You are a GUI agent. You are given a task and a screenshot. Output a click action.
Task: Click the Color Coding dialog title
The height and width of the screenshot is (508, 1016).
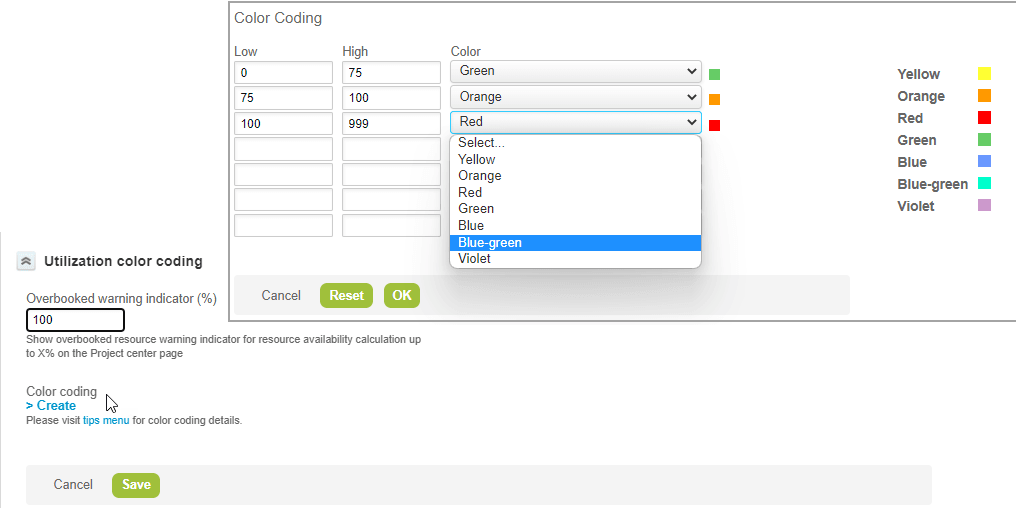[278, 18]
